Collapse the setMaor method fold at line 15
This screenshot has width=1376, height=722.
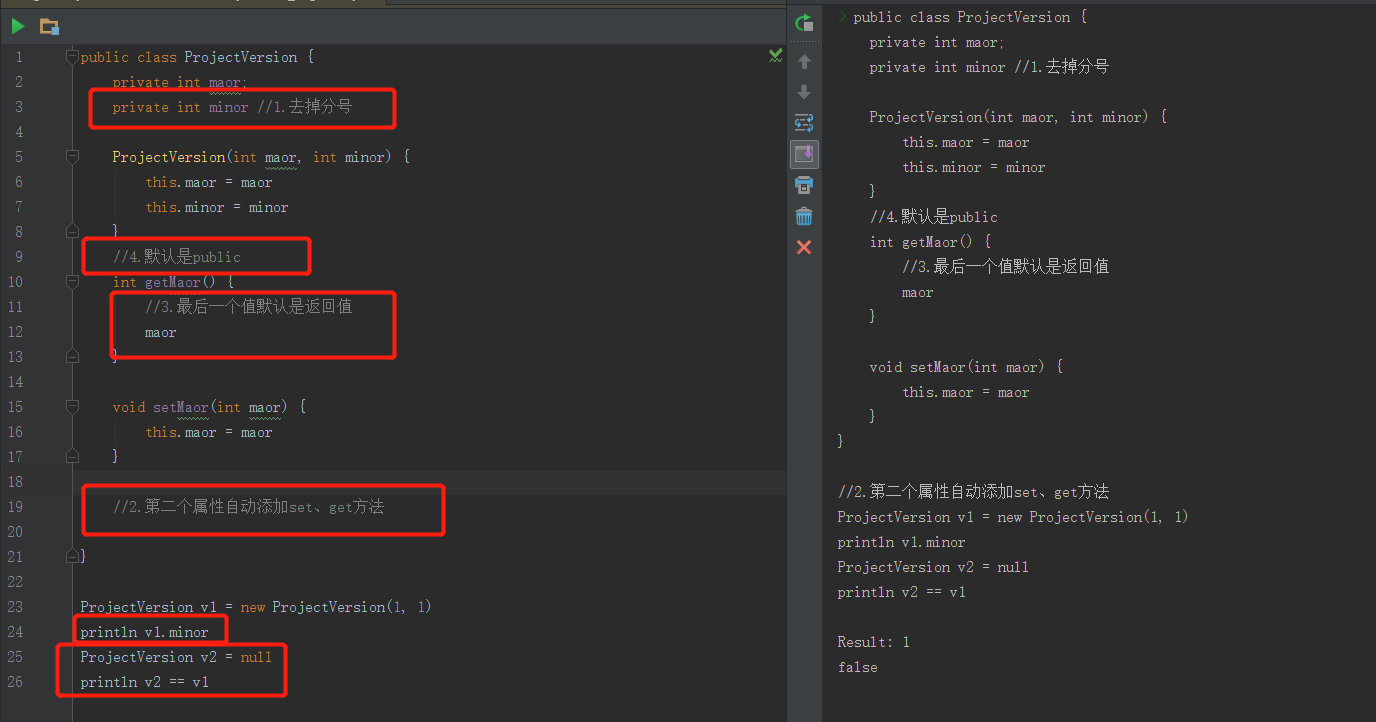[72, 407]
